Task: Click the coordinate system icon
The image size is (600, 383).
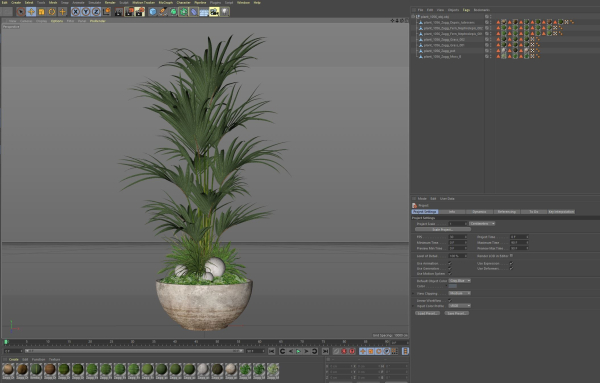Action: pos(106,12)
